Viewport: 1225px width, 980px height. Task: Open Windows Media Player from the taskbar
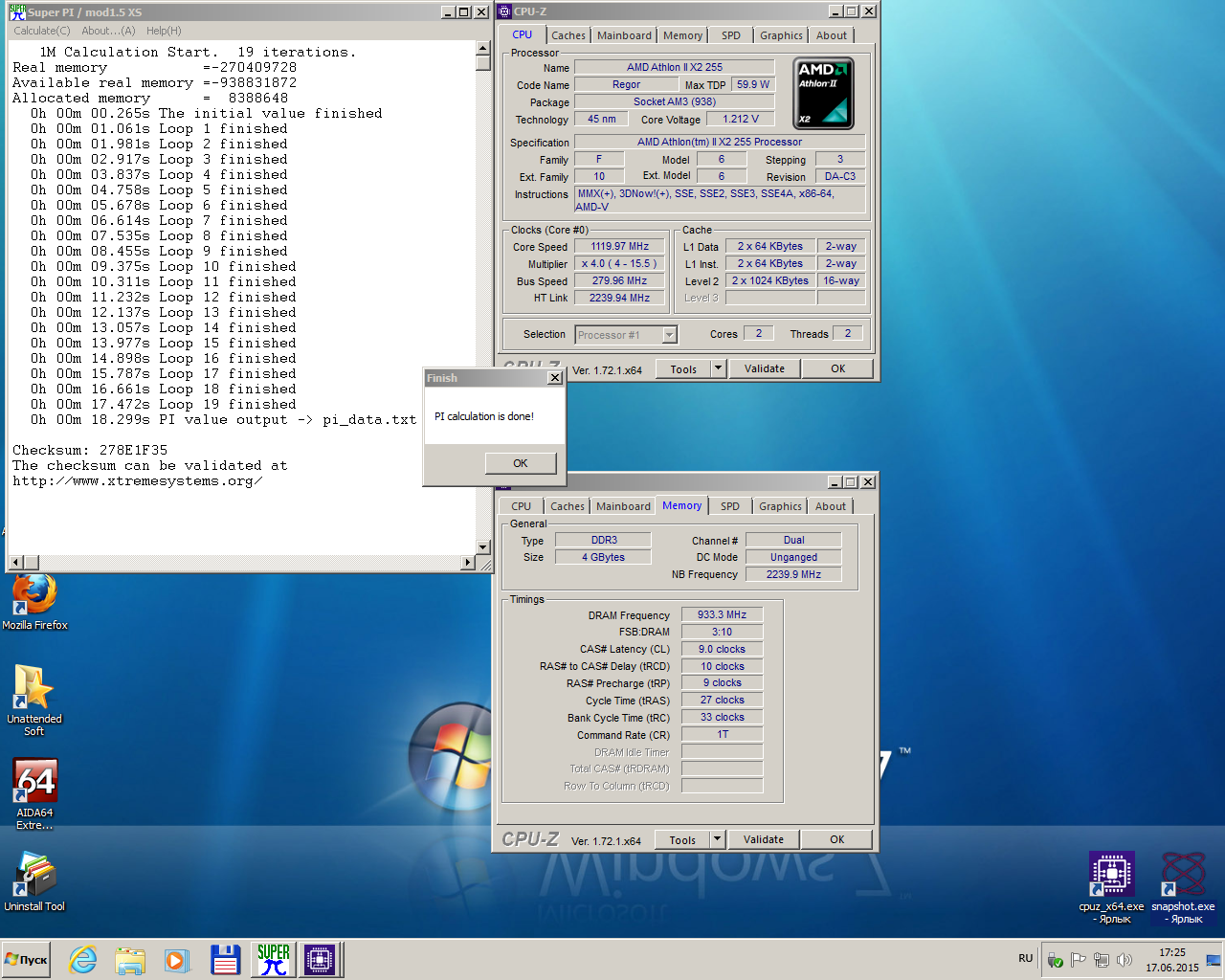pos(177,960)
